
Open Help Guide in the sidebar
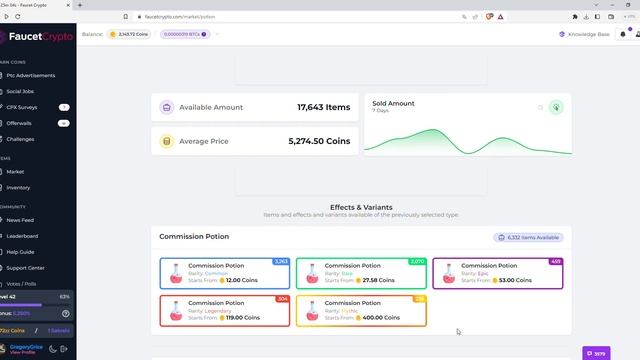click(x=20, y=252)
